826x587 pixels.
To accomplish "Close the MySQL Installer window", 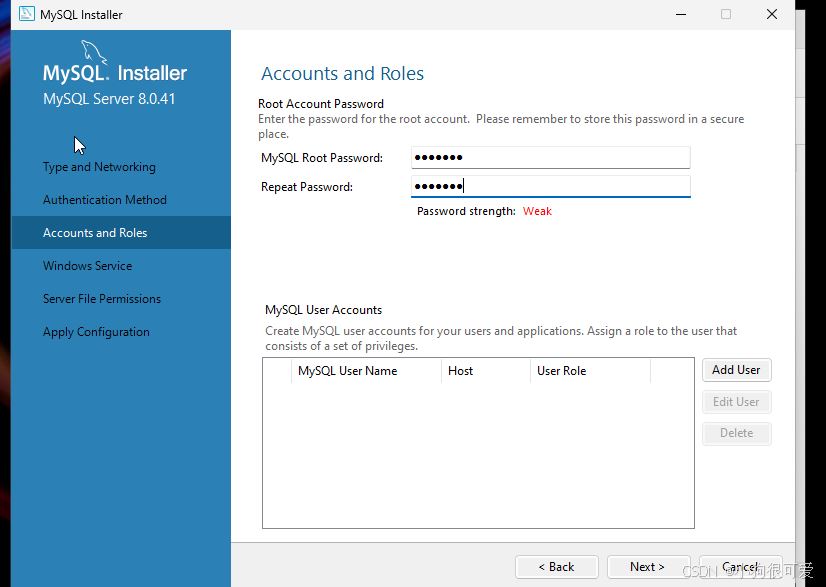I will (x=772, y=14).
